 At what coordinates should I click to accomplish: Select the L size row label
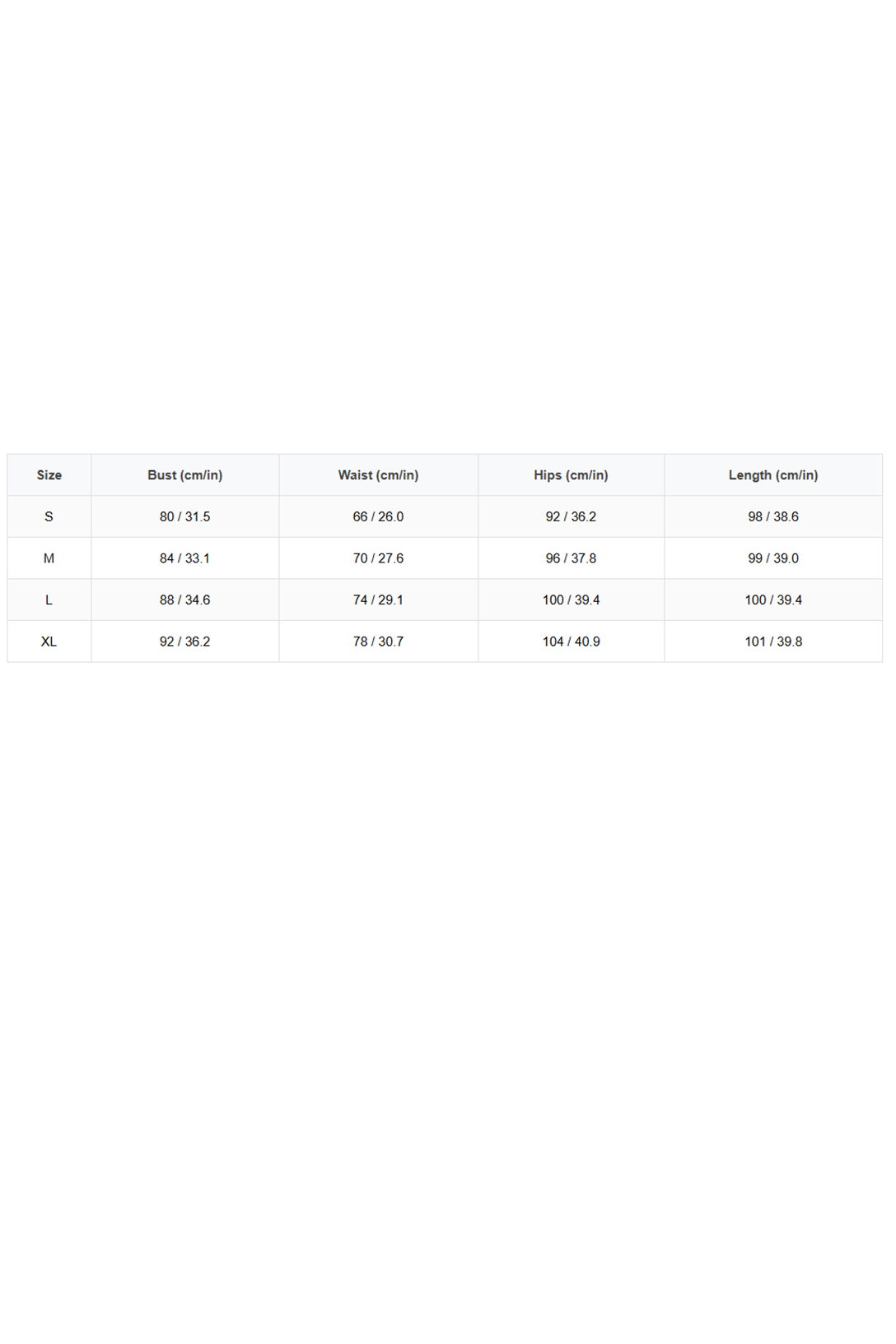point(49,600)
